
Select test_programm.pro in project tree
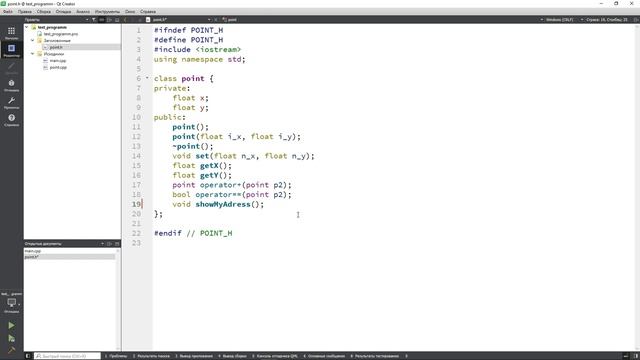61,34
